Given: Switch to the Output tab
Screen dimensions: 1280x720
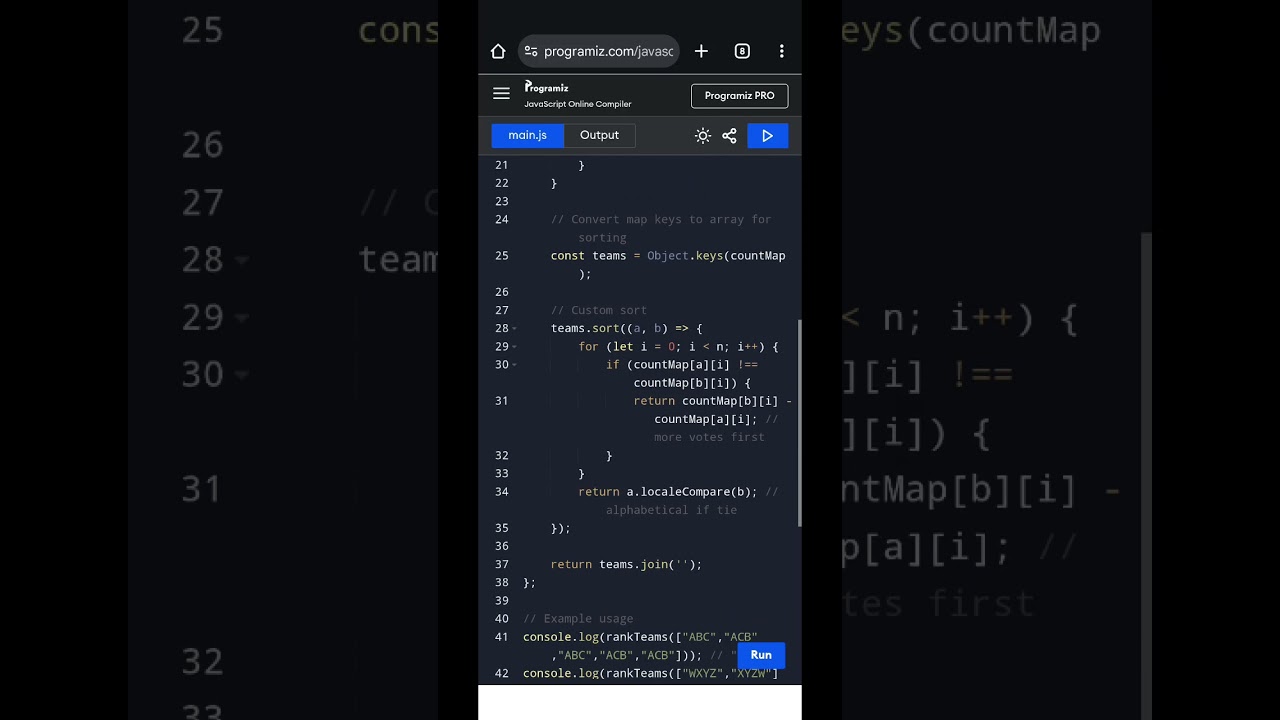Looking at the screenshot, I should 599,135.
